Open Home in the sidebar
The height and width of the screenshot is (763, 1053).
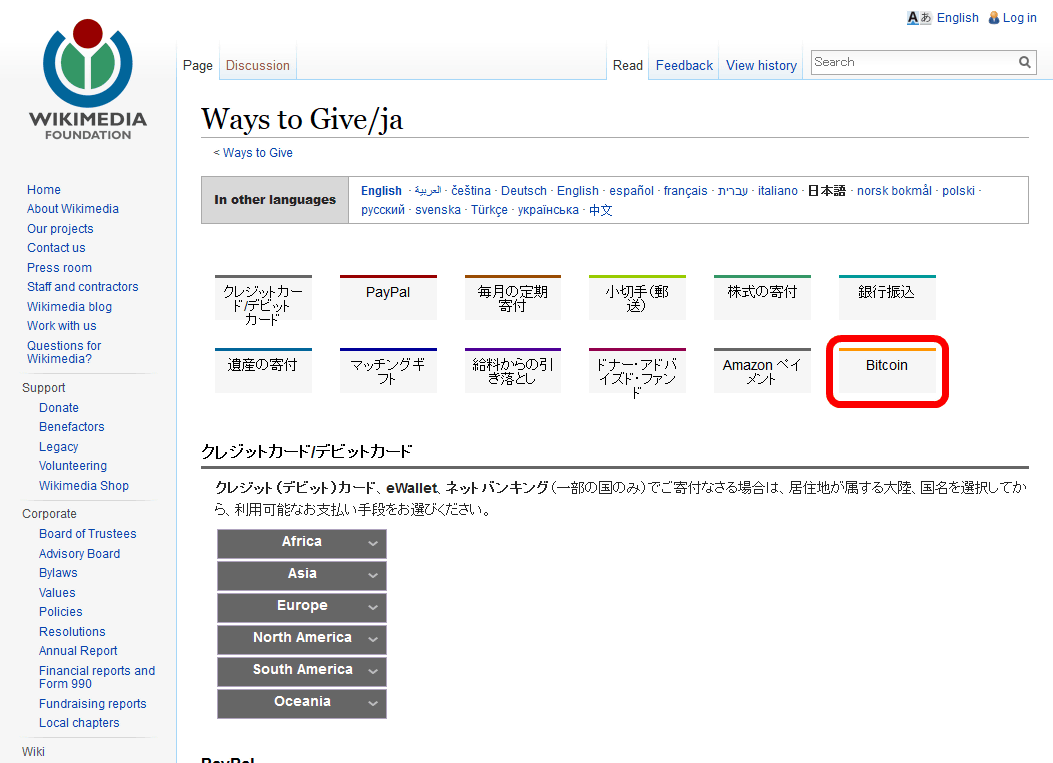pyautogui.click(x=44, y=190)
